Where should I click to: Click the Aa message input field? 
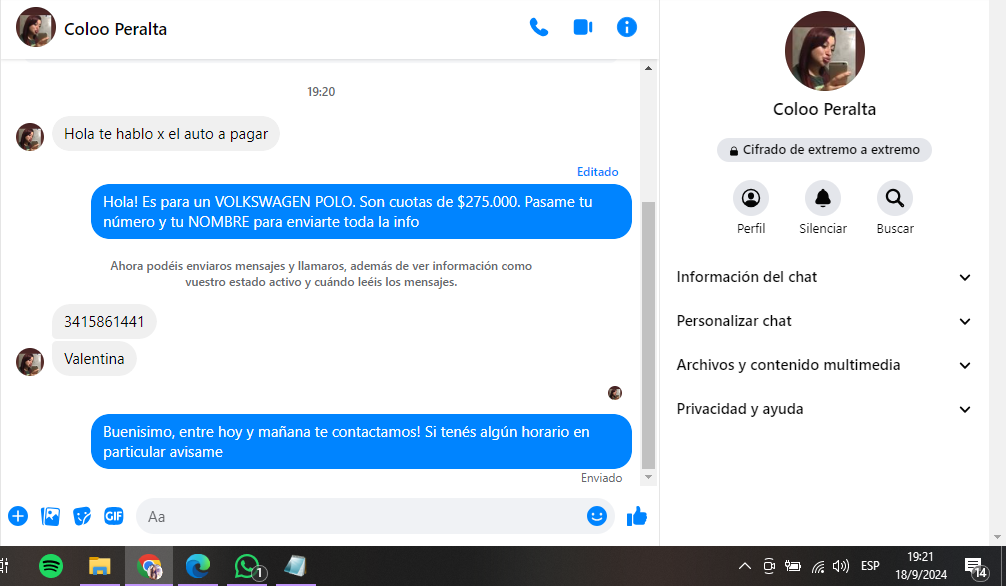coord(360,517)
